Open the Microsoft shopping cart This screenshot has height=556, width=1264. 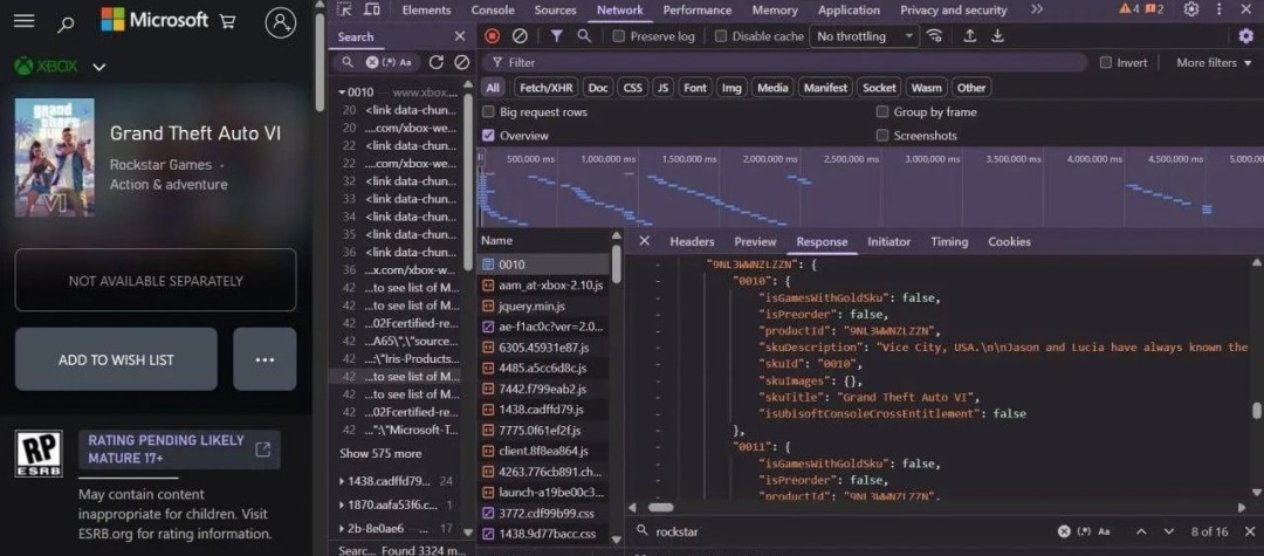(228, 20)
